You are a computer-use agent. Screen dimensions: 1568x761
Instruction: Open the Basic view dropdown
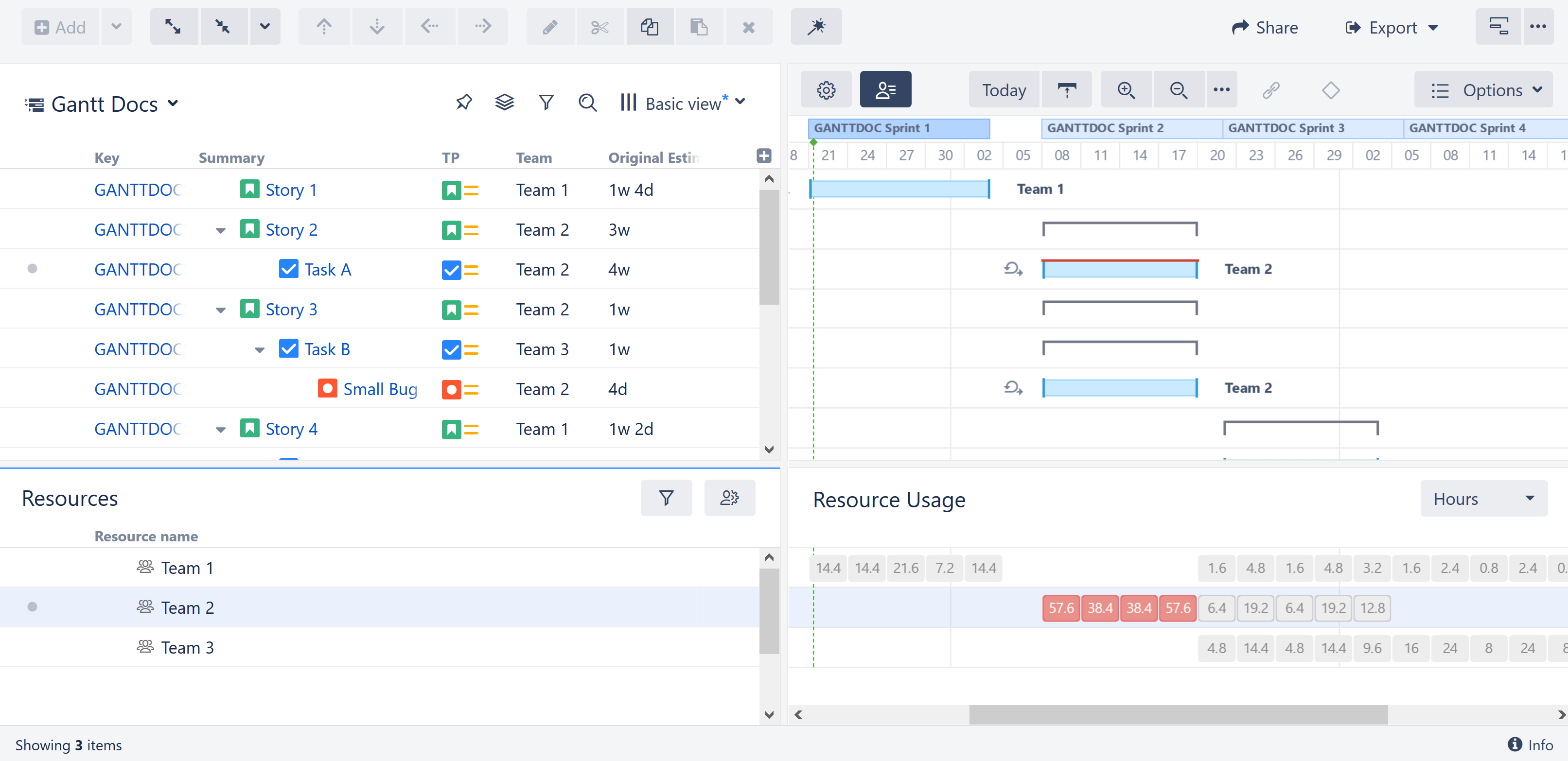[x=684, y=103]
